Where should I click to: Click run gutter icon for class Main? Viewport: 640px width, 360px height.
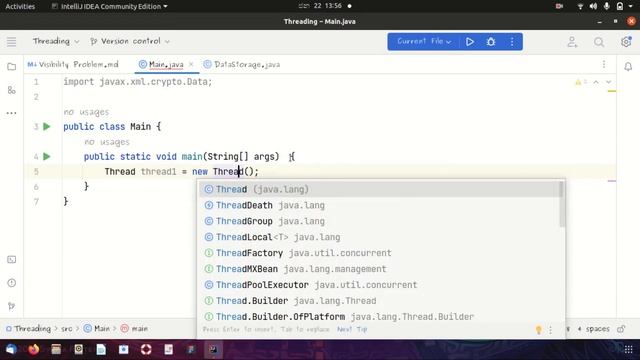(x=47, y=127)
